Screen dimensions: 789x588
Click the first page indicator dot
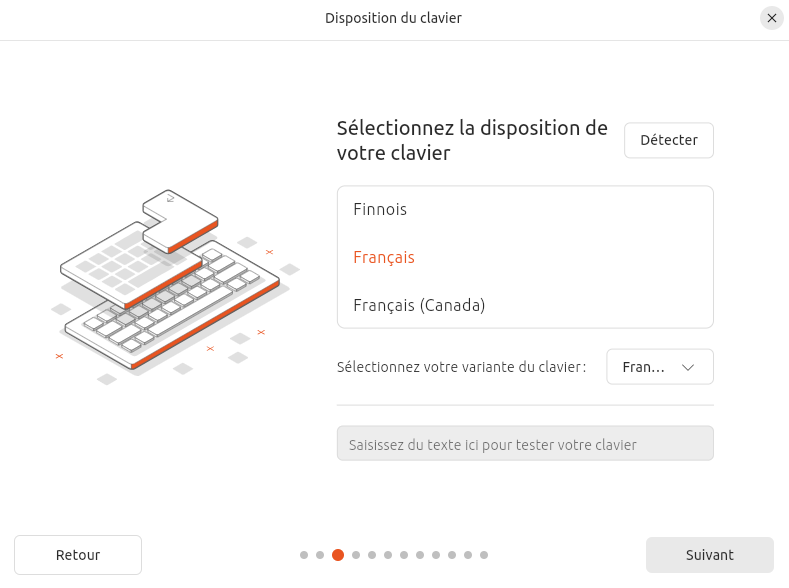click(x=304, y=555)
